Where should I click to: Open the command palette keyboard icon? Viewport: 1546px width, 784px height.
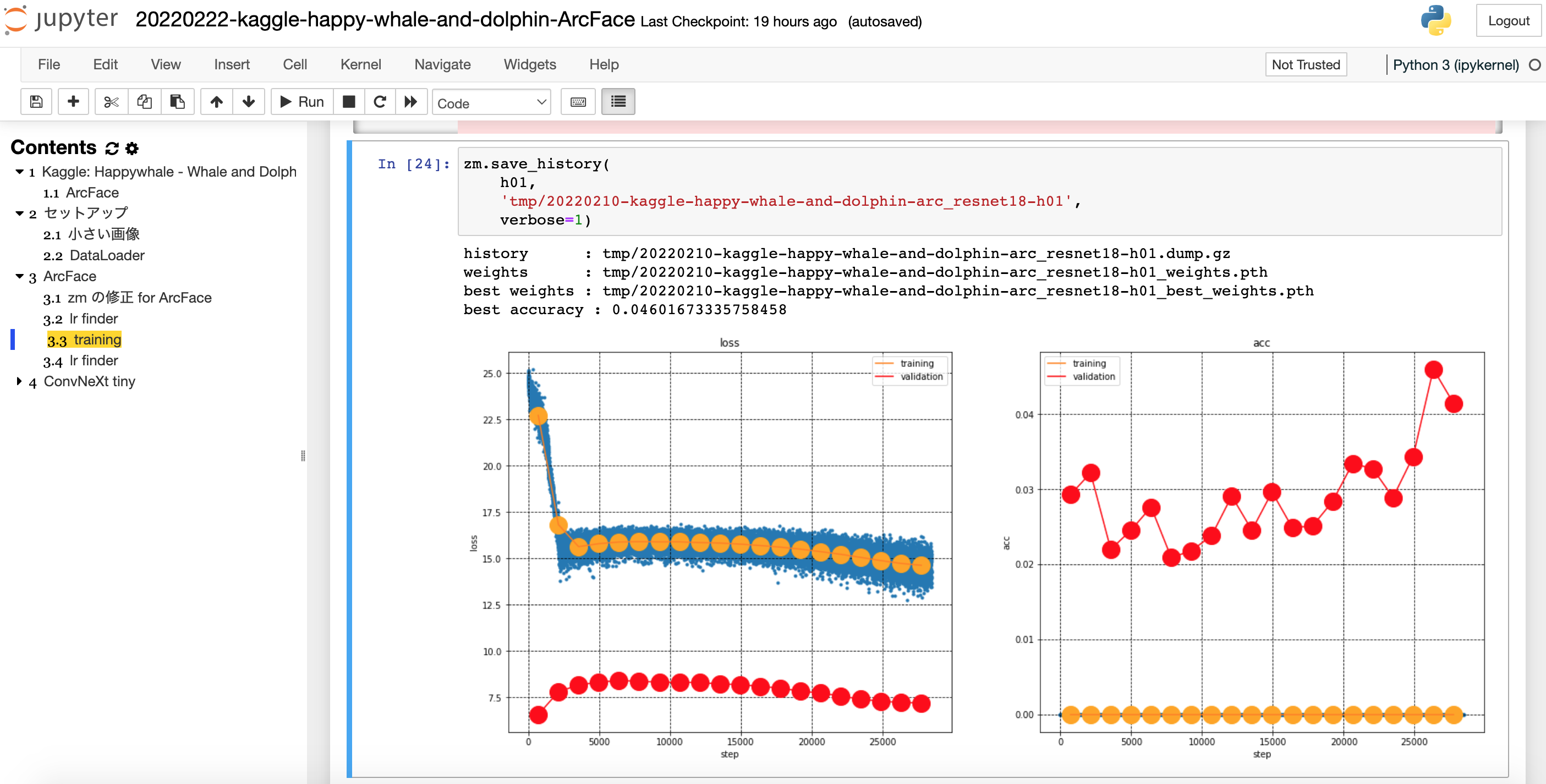click(578, 102)
